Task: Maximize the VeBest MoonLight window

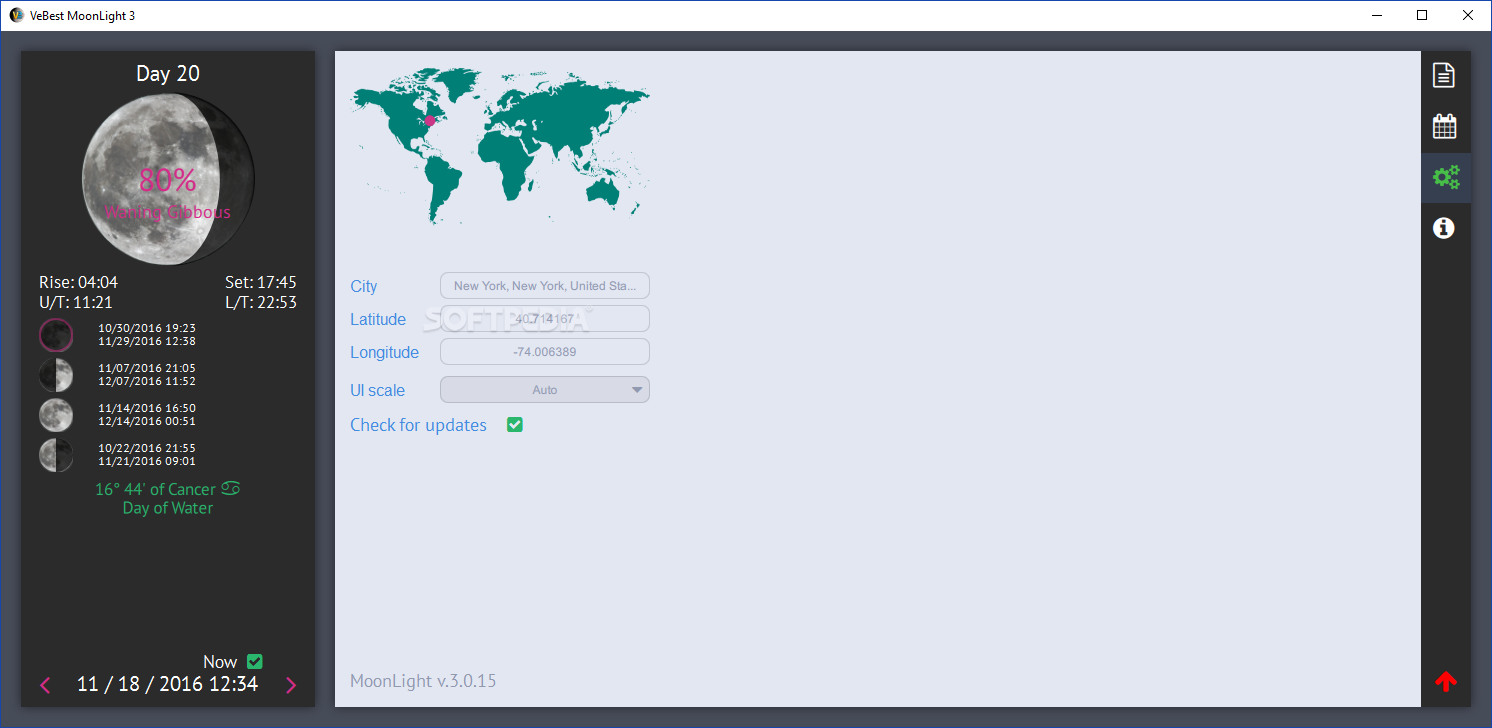Action: pyautogui.click(x=1422, y=15)
